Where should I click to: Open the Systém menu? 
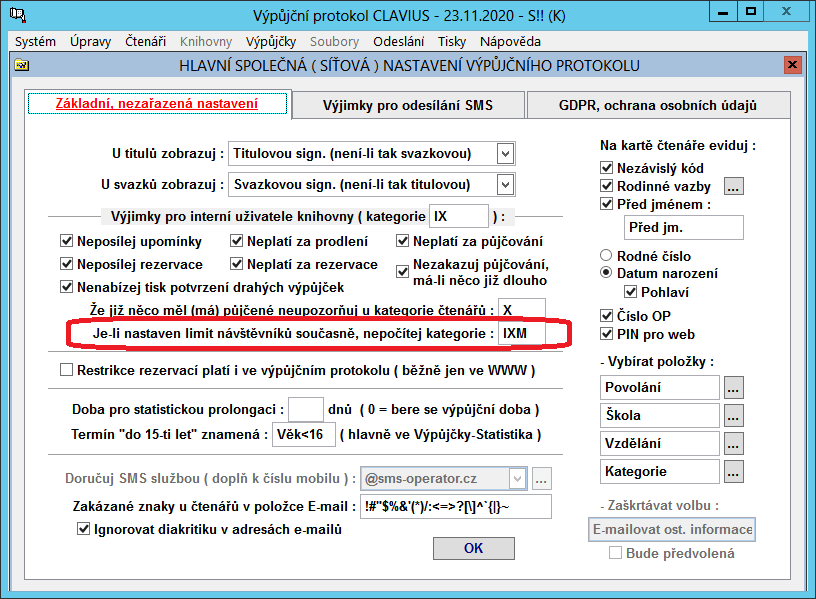pyautogui.click(x=35, y=42)
